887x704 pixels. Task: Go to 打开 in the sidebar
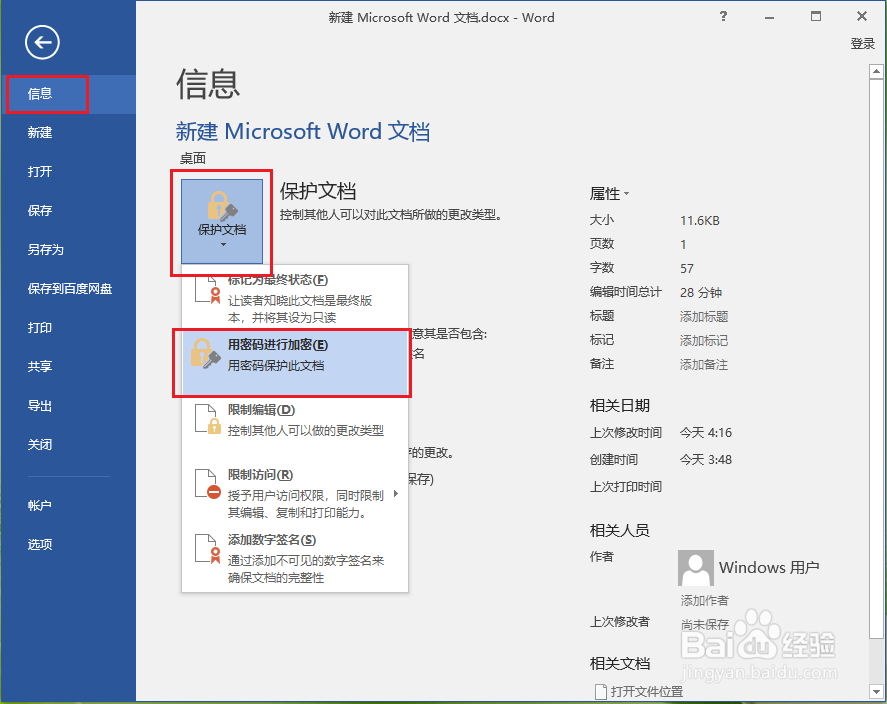click(68, 172)
